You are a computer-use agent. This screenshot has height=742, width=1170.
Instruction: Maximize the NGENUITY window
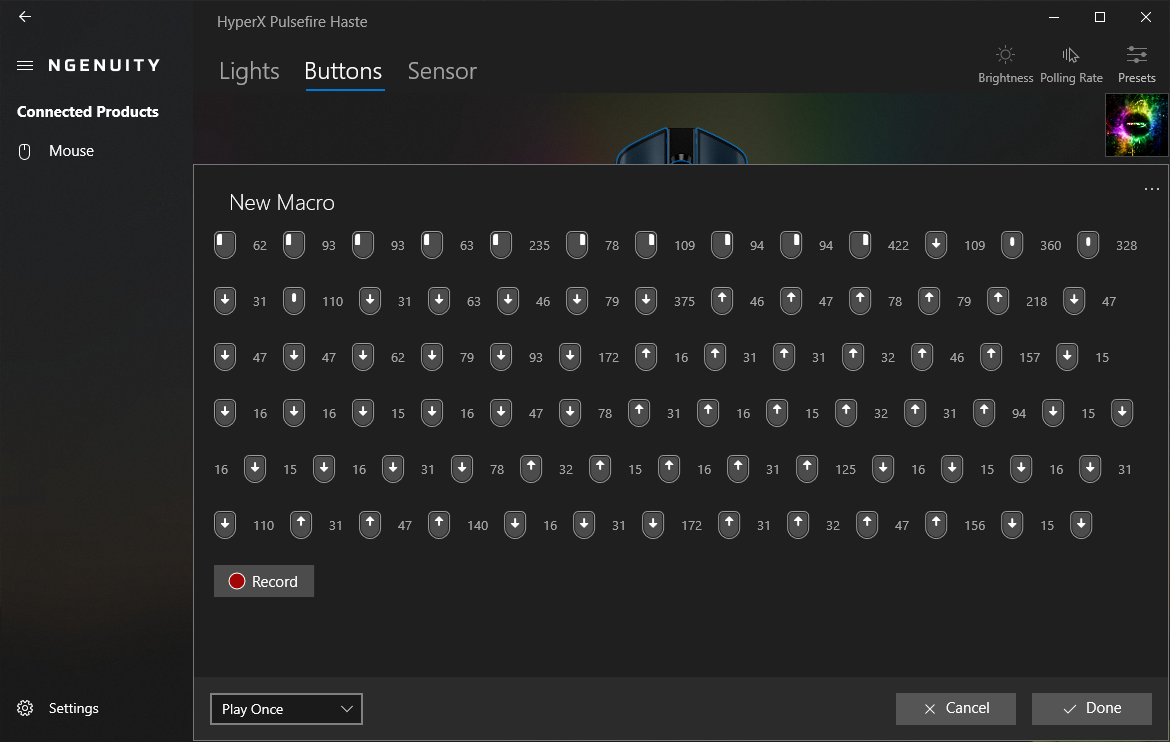click(x=1100, y=17)
